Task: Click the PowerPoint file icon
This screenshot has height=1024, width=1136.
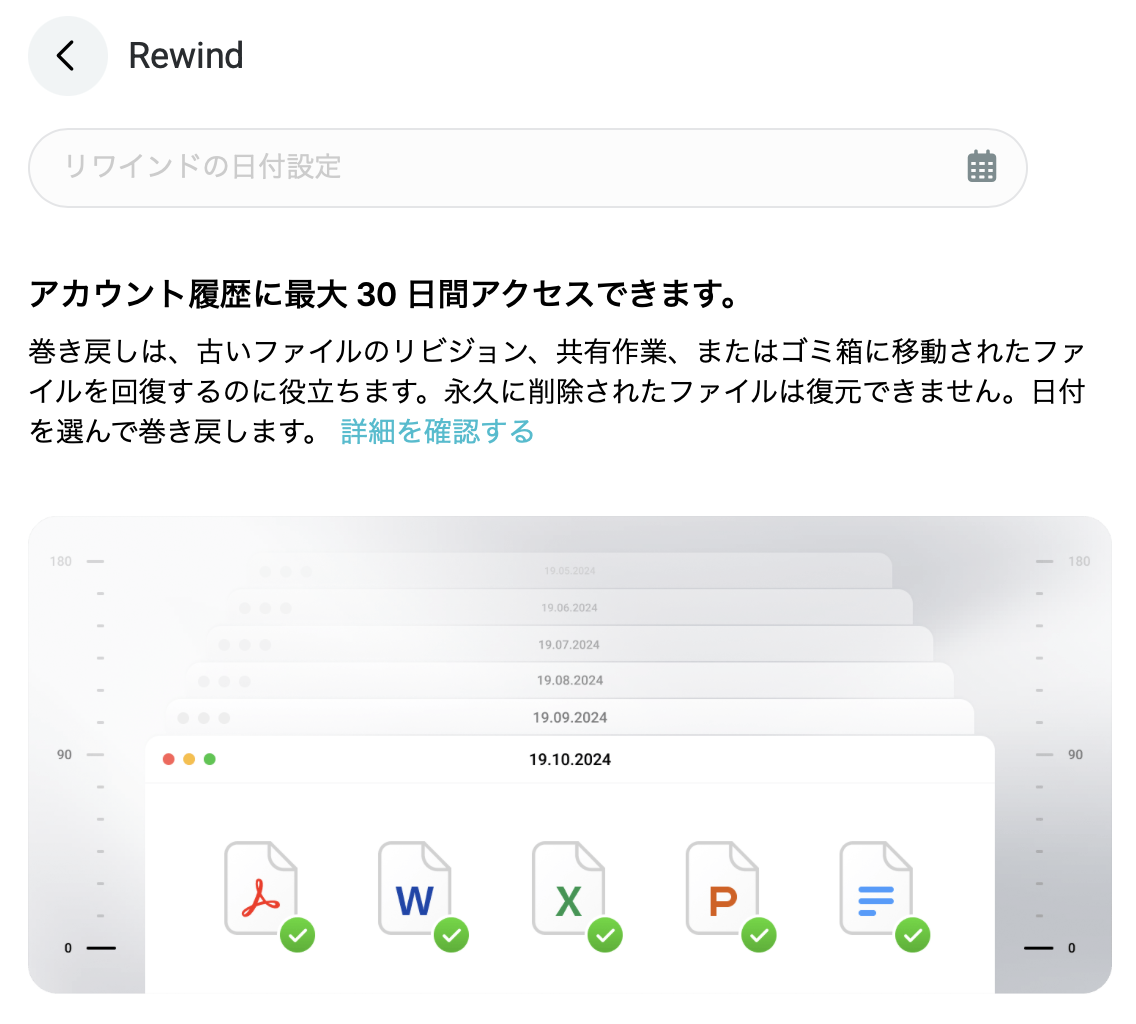Action: pos(722,888)
